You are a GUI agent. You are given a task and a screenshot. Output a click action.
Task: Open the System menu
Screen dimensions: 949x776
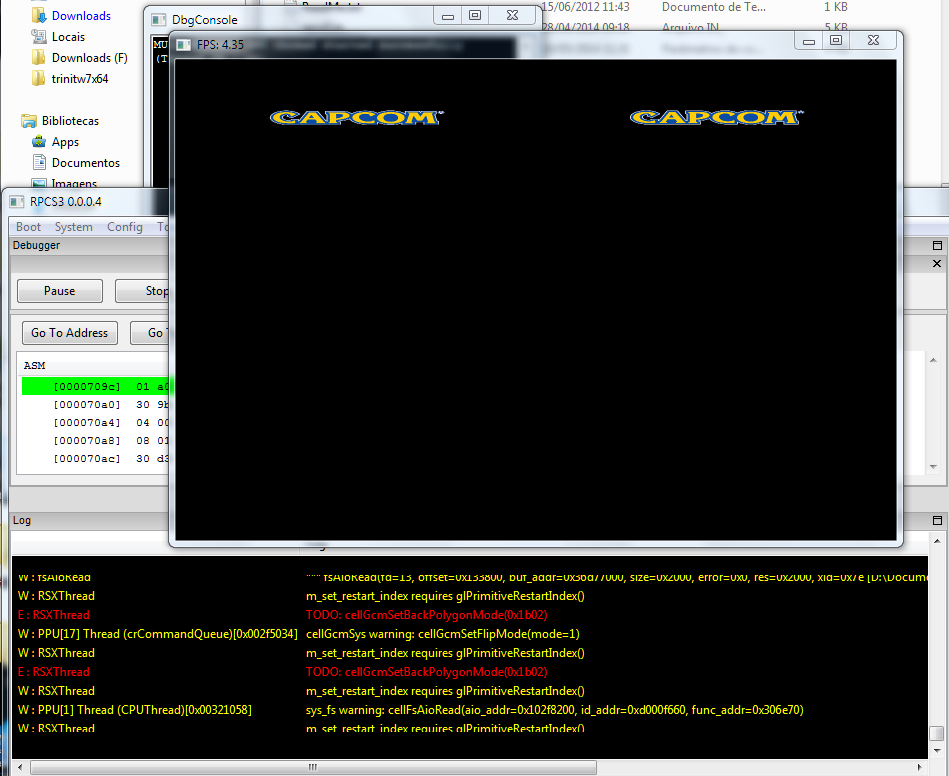[74, 227]
